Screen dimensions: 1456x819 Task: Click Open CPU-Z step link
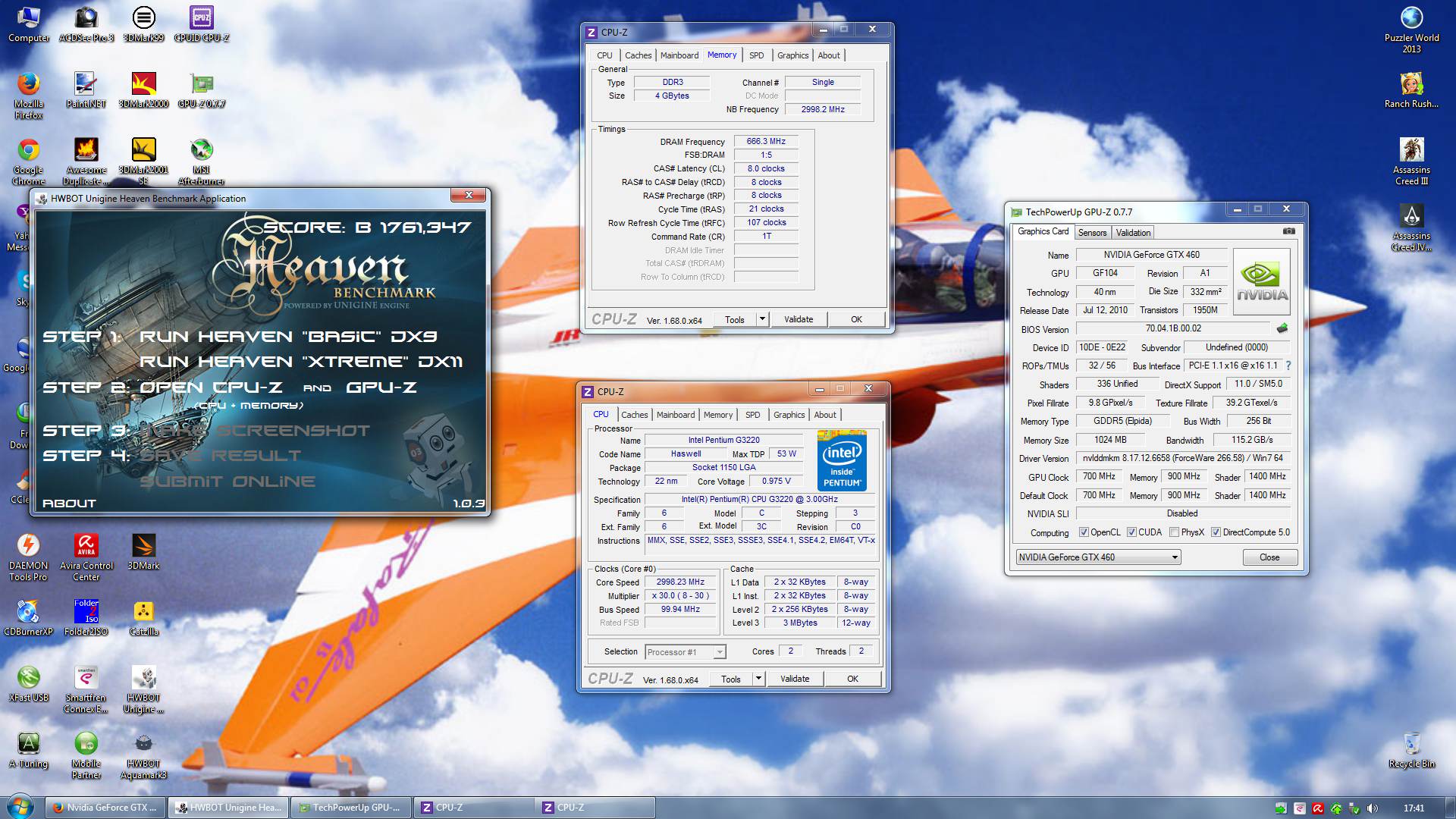212,388
